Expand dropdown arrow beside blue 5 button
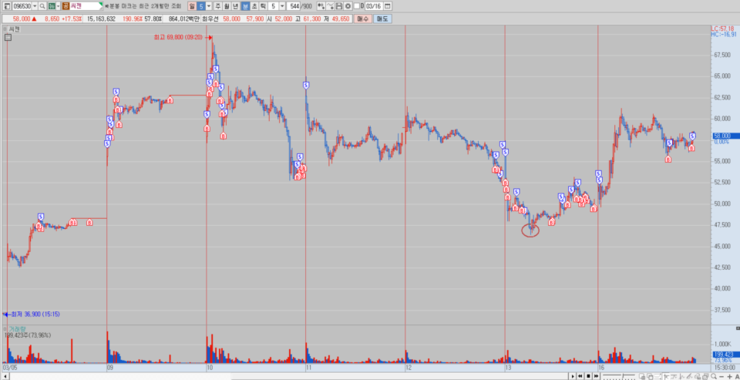Viewport: 740px width, 380px height. [209, 6]
